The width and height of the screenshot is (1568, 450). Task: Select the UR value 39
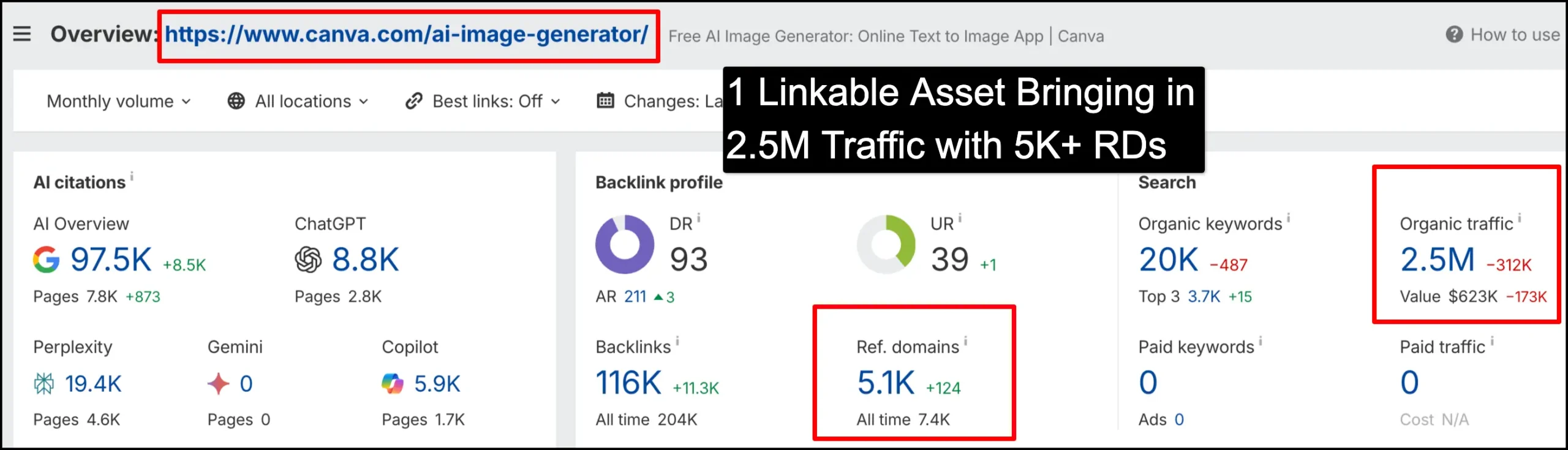click(949, 260)
